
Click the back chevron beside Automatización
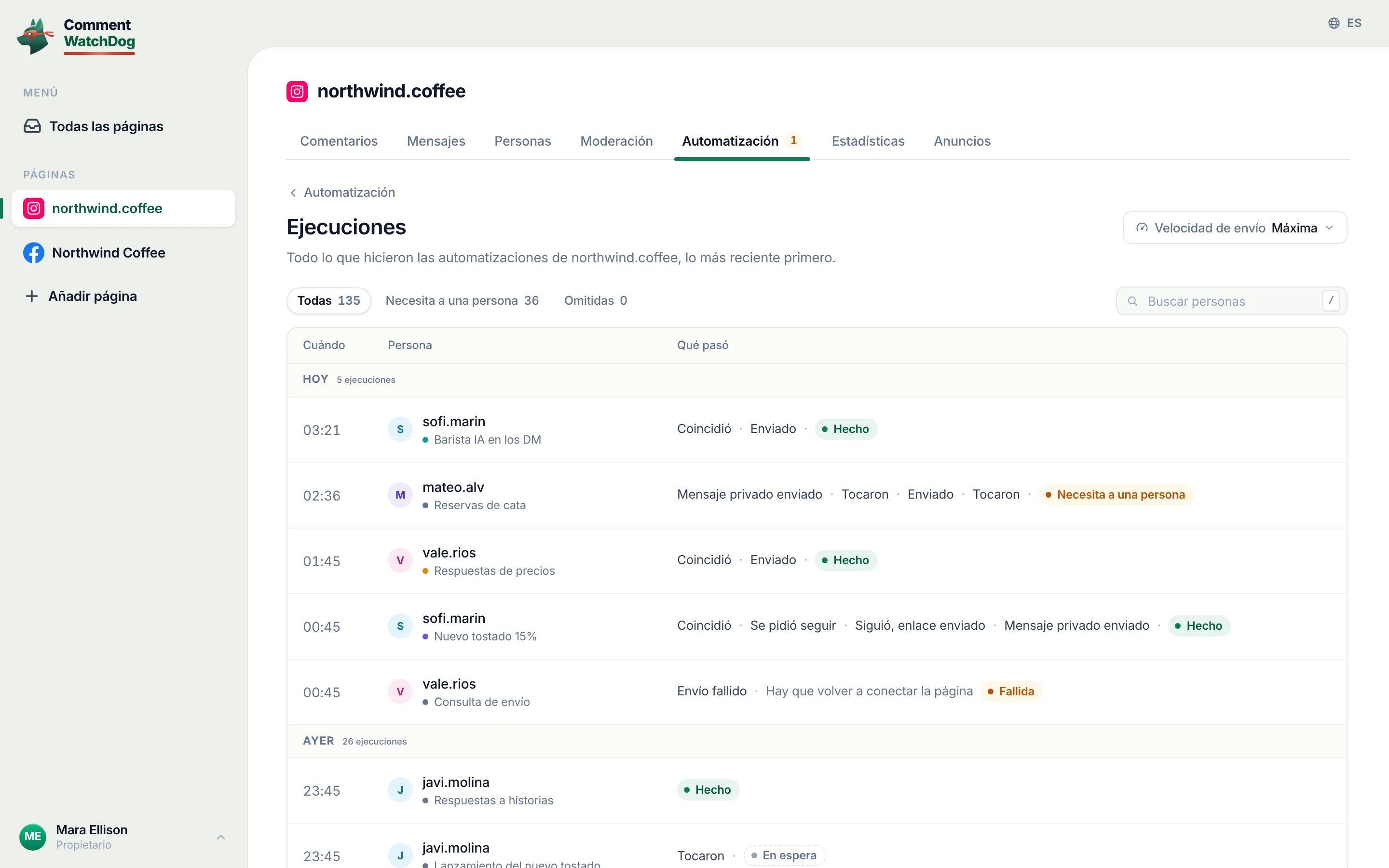(x=293, y=193)
